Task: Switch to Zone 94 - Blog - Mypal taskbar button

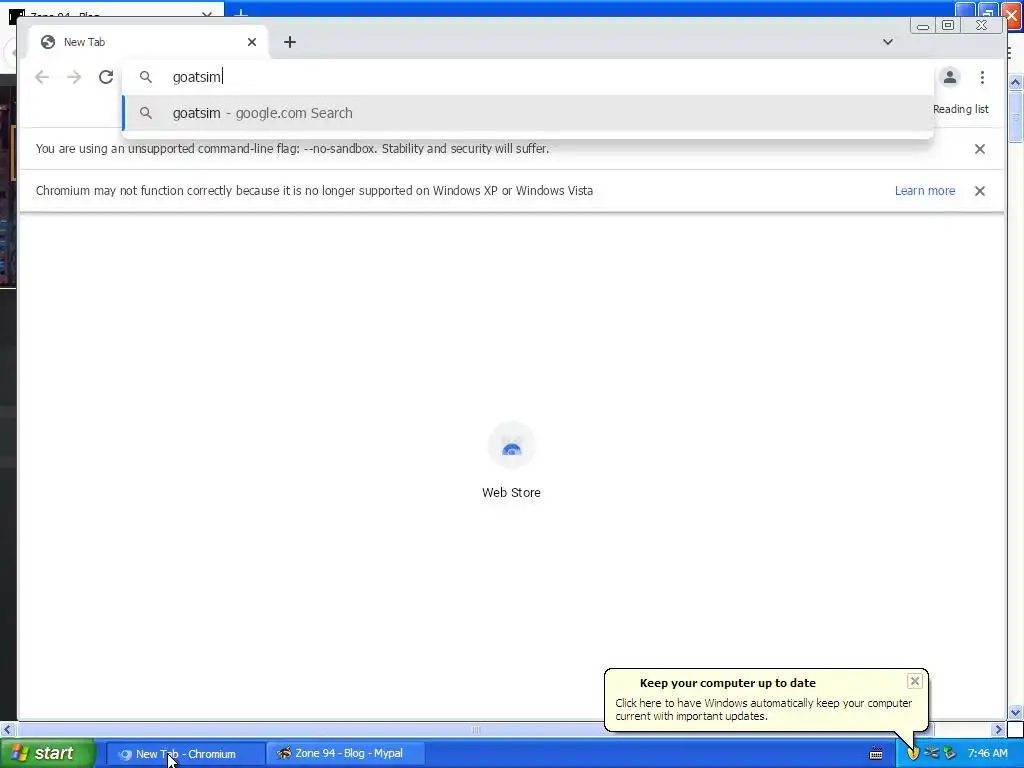Action: pyautogui.click(x=345, y=754)
